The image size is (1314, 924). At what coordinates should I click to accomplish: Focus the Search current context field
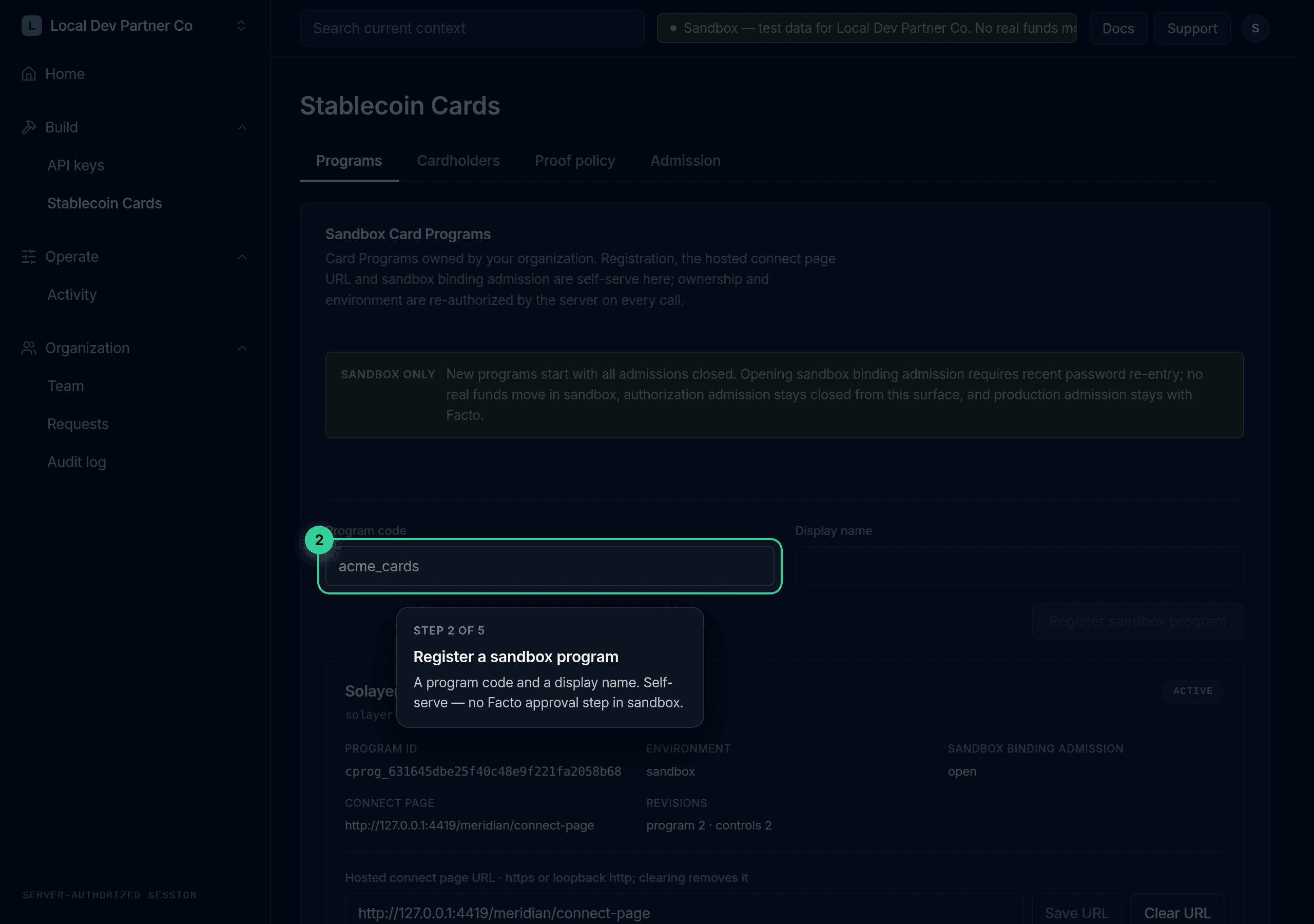pos(472,28)
